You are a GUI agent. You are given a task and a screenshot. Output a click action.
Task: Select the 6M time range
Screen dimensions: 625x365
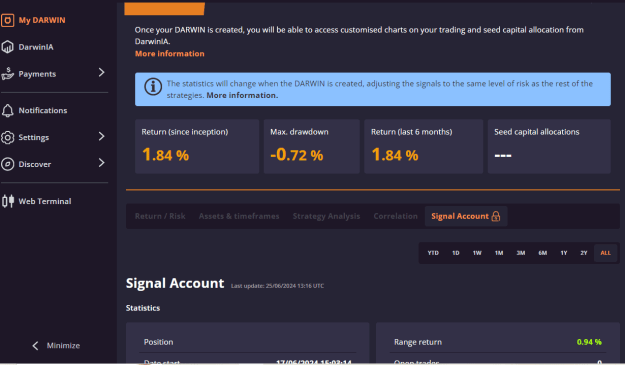[x=542, y=253]
